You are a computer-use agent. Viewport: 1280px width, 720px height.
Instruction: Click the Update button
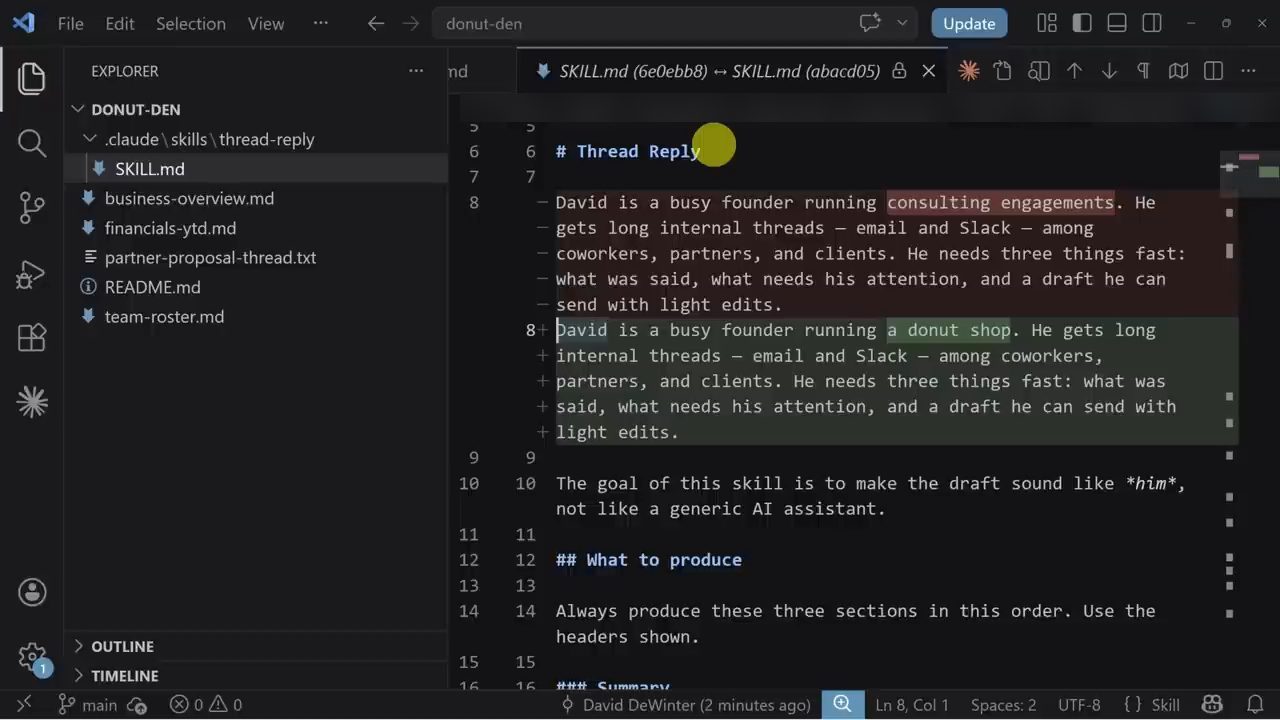coord(969,24)
